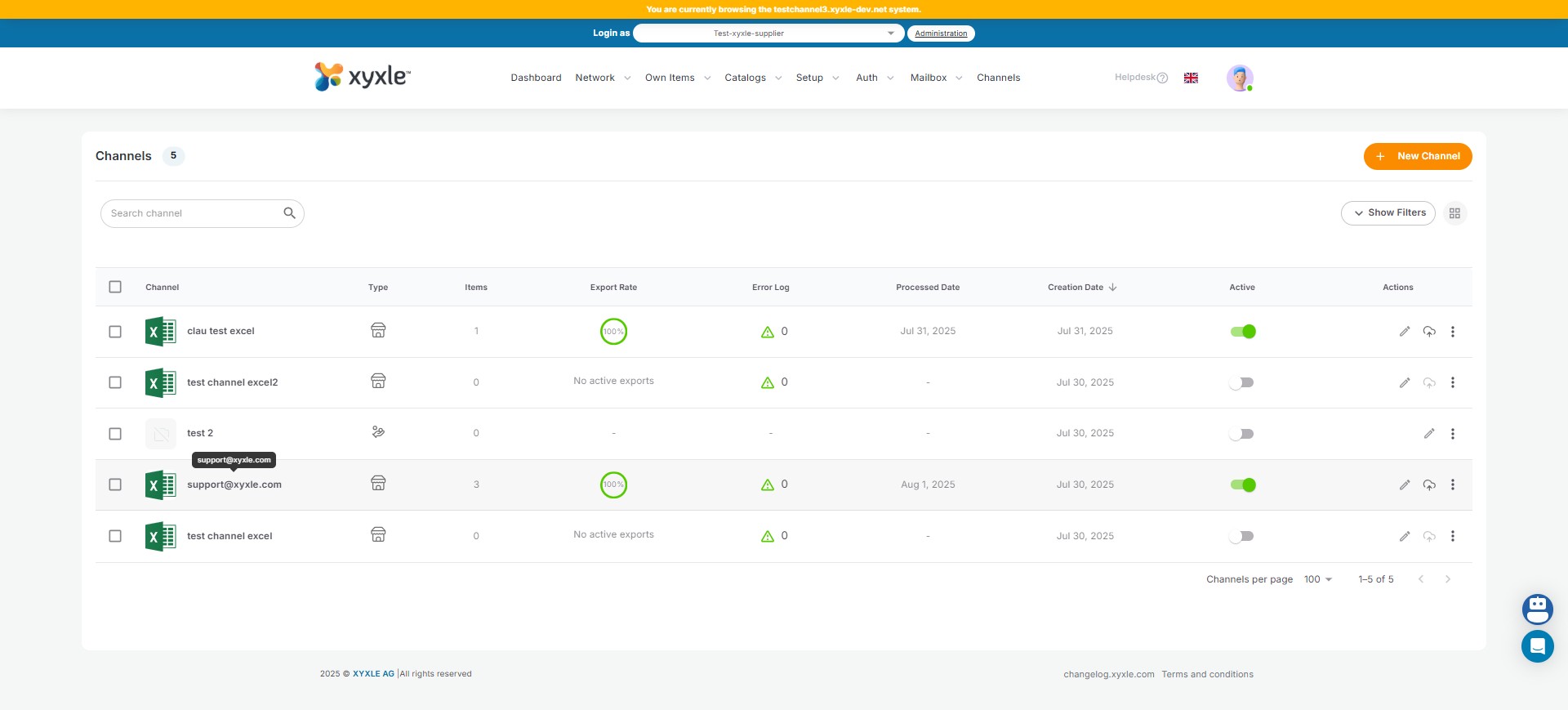Open the Administration link
The height and width of the screenshot is (710, 1568).
tap(941, 33)
